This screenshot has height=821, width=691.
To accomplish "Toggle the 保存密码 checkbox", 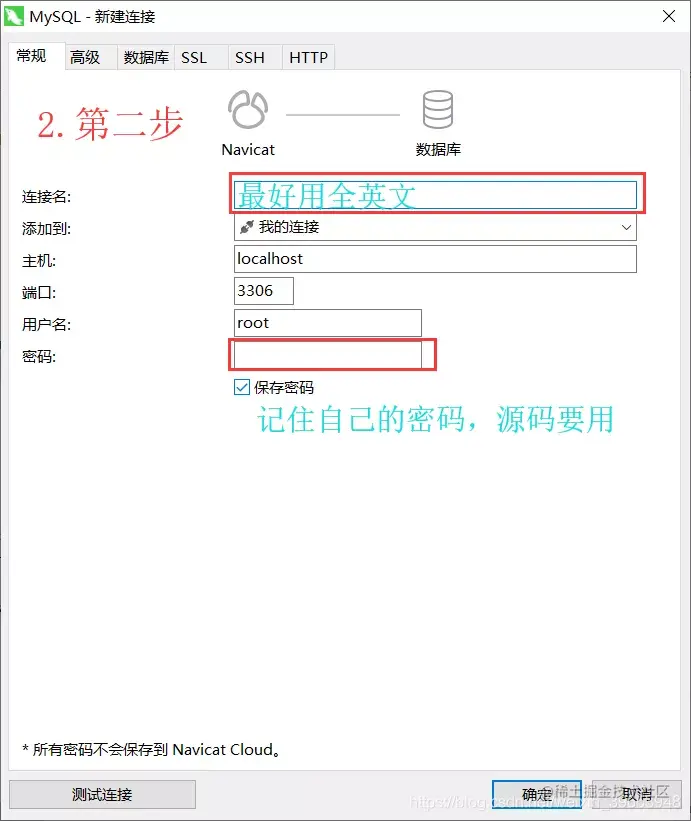I will tap(242, 387).
